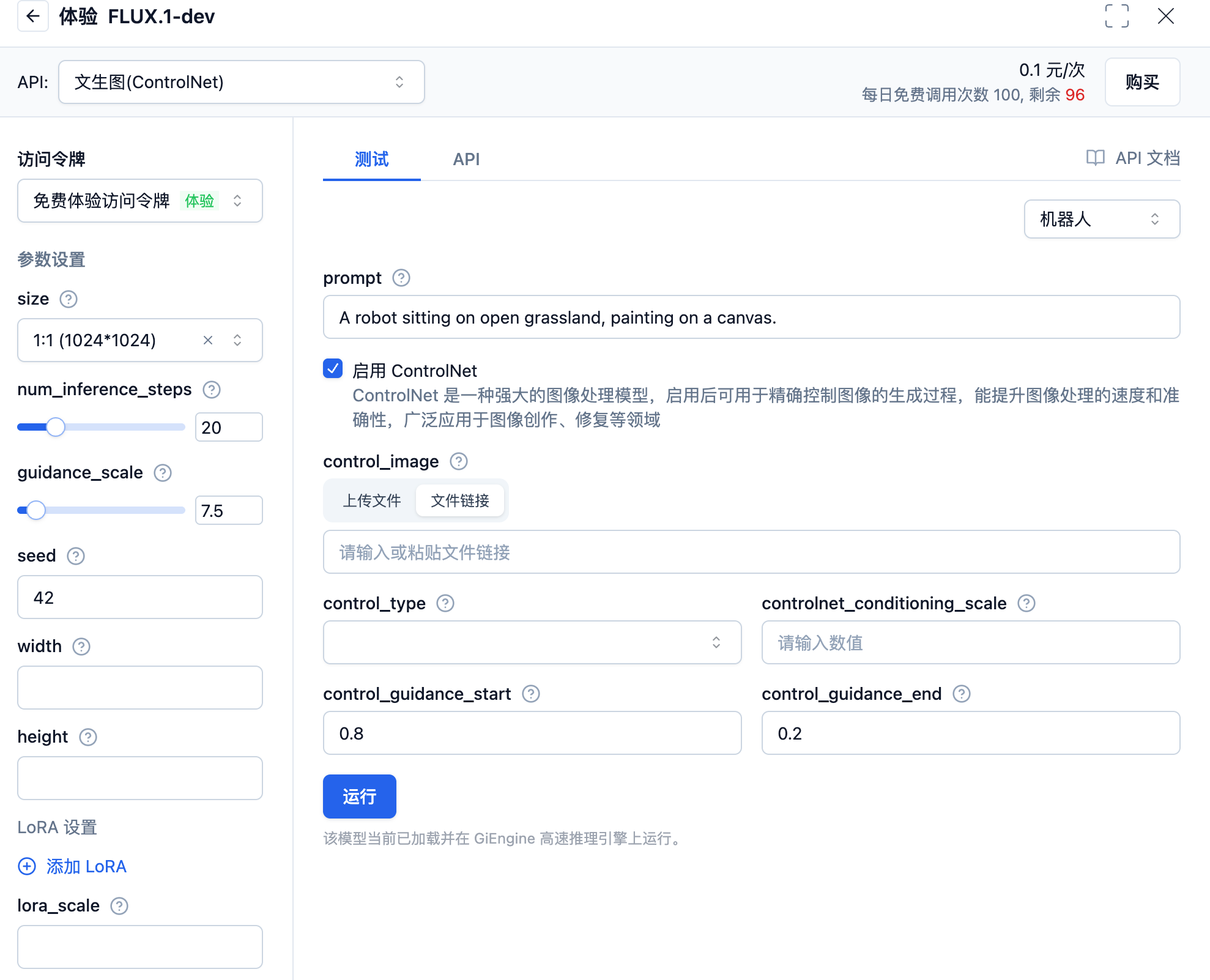Click the num_inference_steps value field 20
The image size is (1210, 980).
pyautogui.click(x=229, y=427)
